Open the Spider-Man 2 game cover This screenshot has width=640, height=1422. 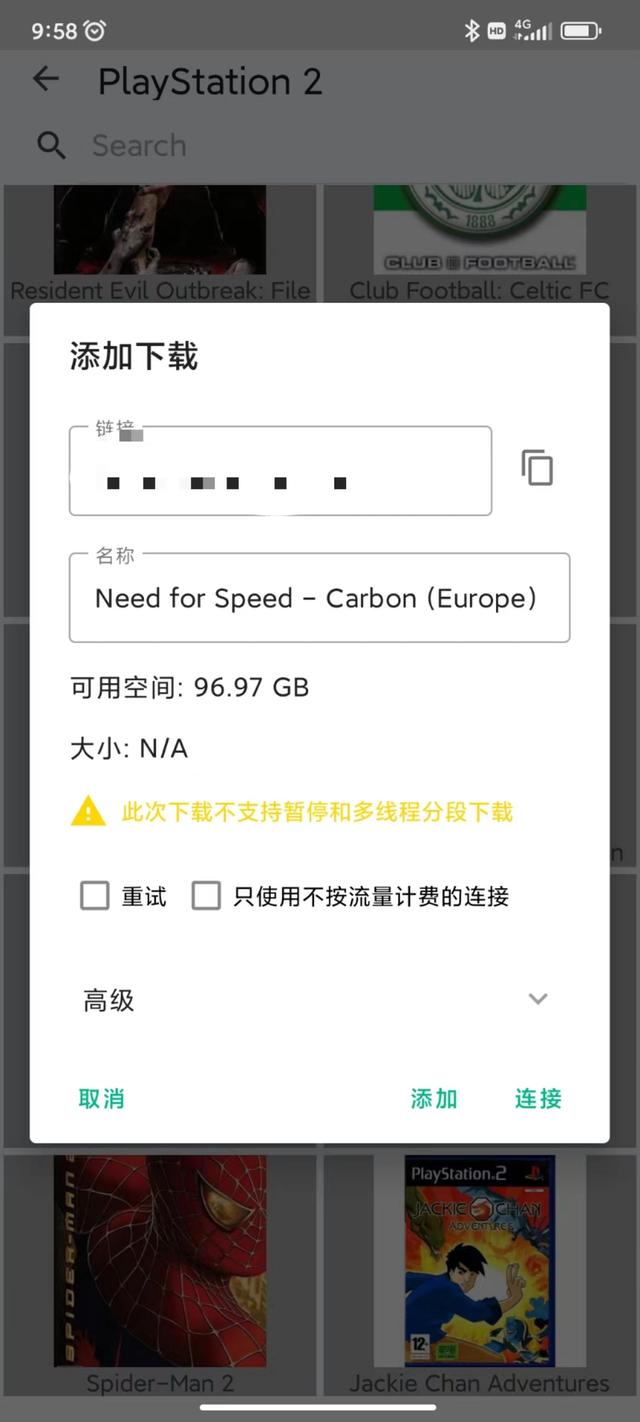tap(160, 1261)
